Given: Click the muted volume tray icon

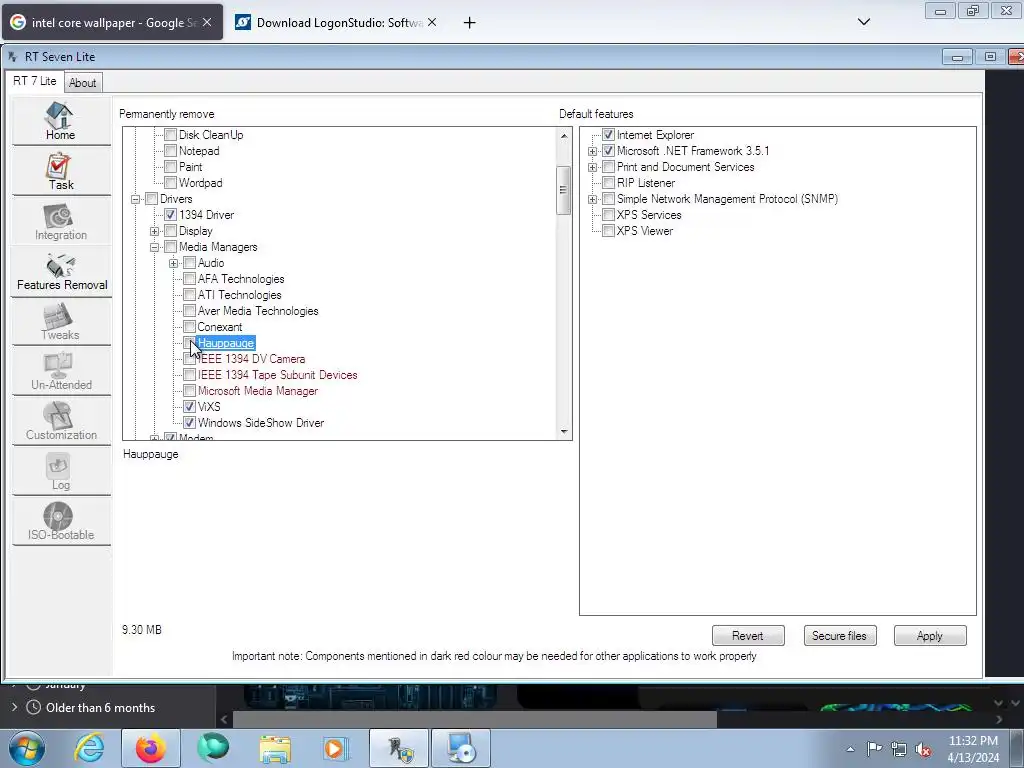Looking at the screenshot, I should [x=923, y=750].
